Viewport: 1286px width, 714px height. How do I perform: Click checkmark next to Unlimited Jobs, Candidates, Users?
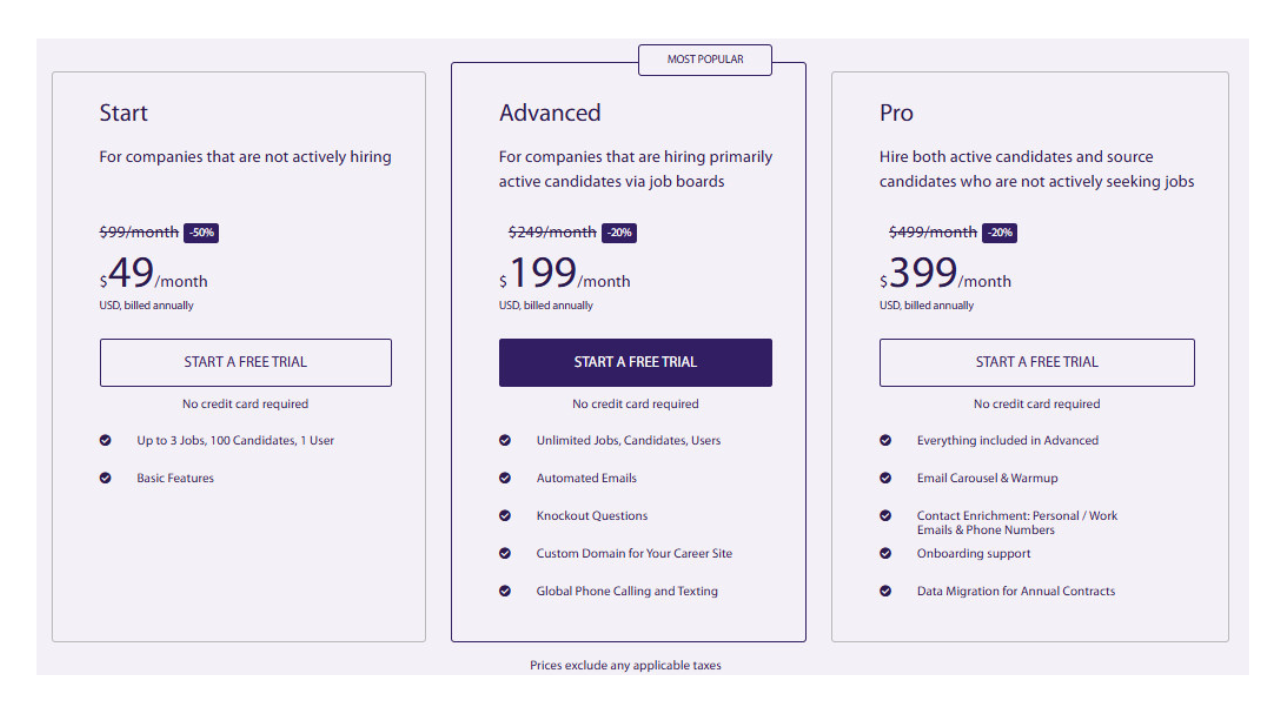coord(505,440)
